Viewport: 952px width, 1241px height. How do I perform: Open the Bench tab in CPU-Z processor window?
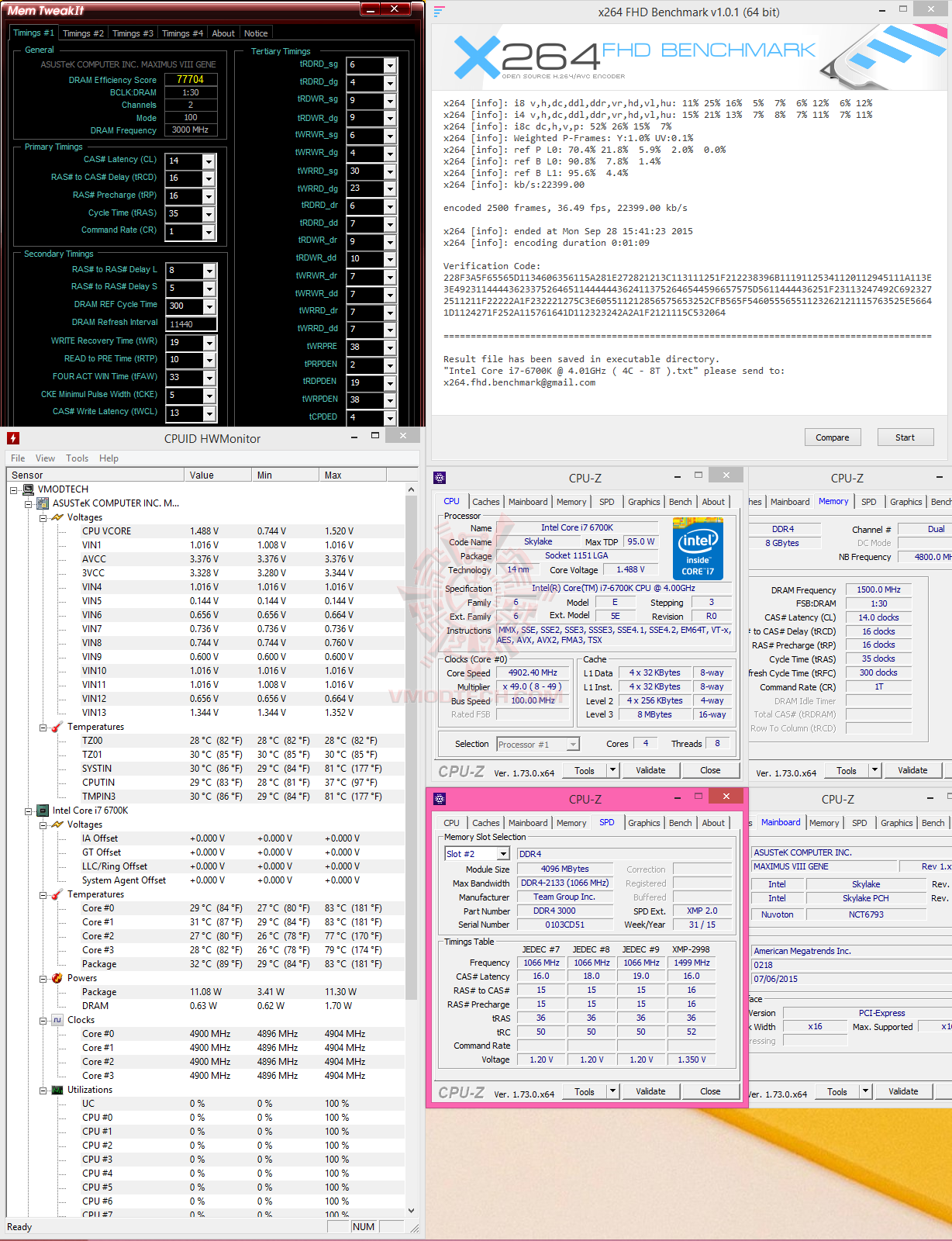[681, 502]
